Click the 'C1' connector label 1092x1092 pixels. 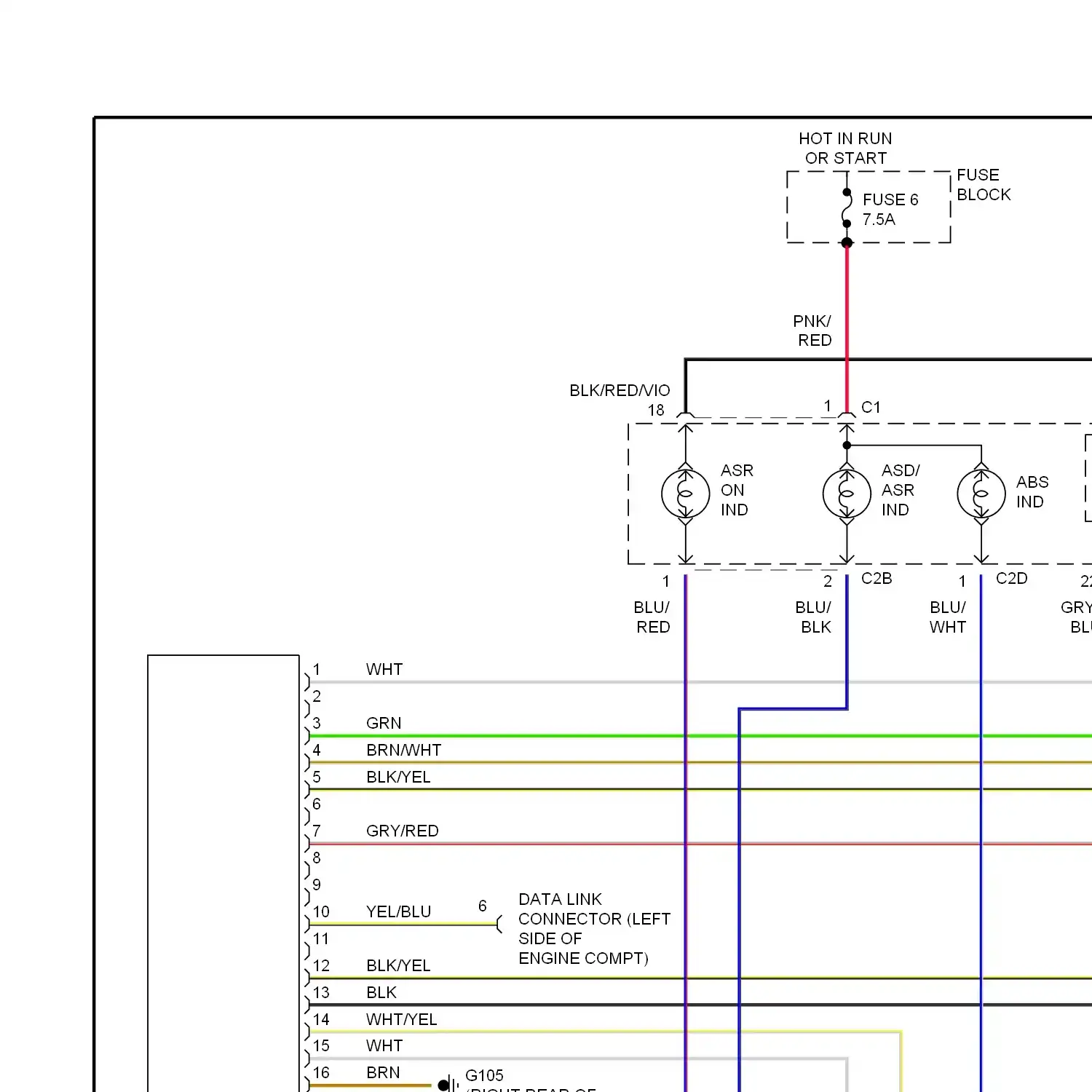[x=871, y=408]
